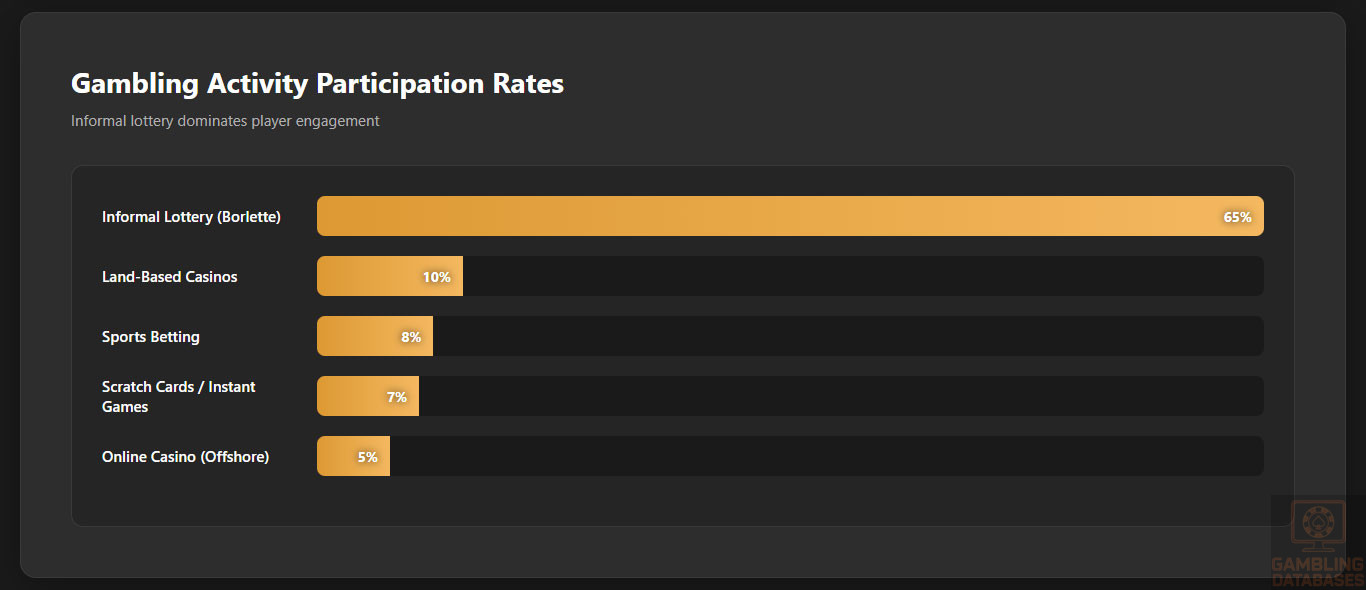Click the 7% value on Scratch Cards bar
Viewport: 1366px width, 590px height.
point(397,397)
